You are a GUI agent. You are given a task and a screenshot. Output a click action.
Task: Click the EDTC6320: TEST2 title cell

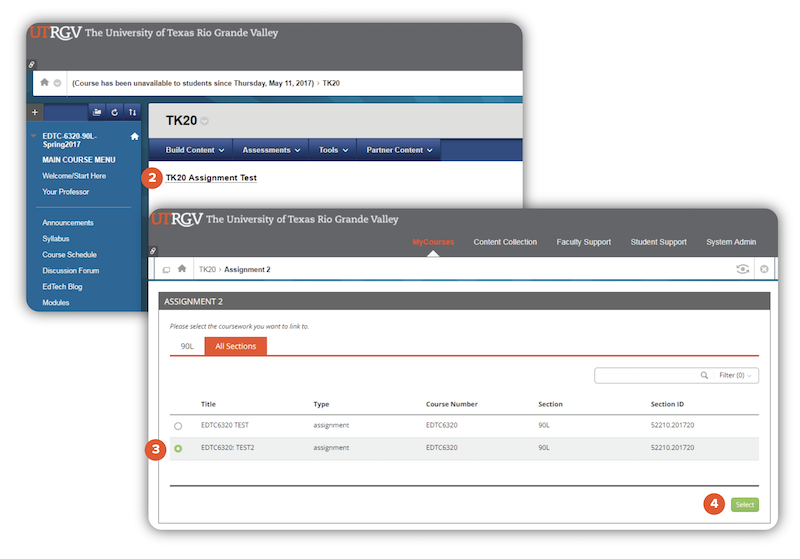228,447
